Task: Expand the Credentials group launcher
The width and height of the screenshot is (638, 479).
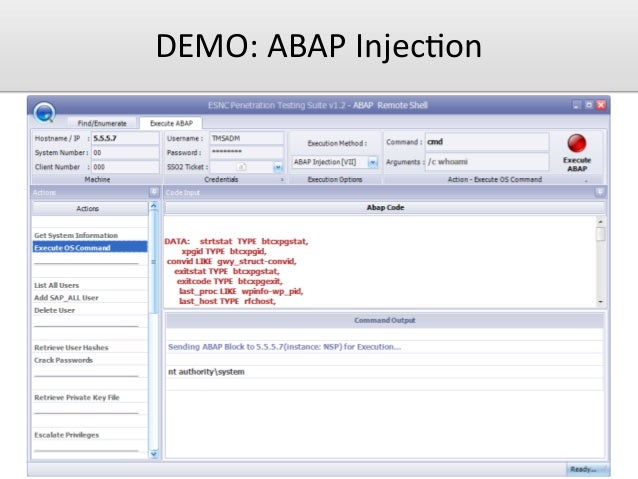Action: (282, 179)
